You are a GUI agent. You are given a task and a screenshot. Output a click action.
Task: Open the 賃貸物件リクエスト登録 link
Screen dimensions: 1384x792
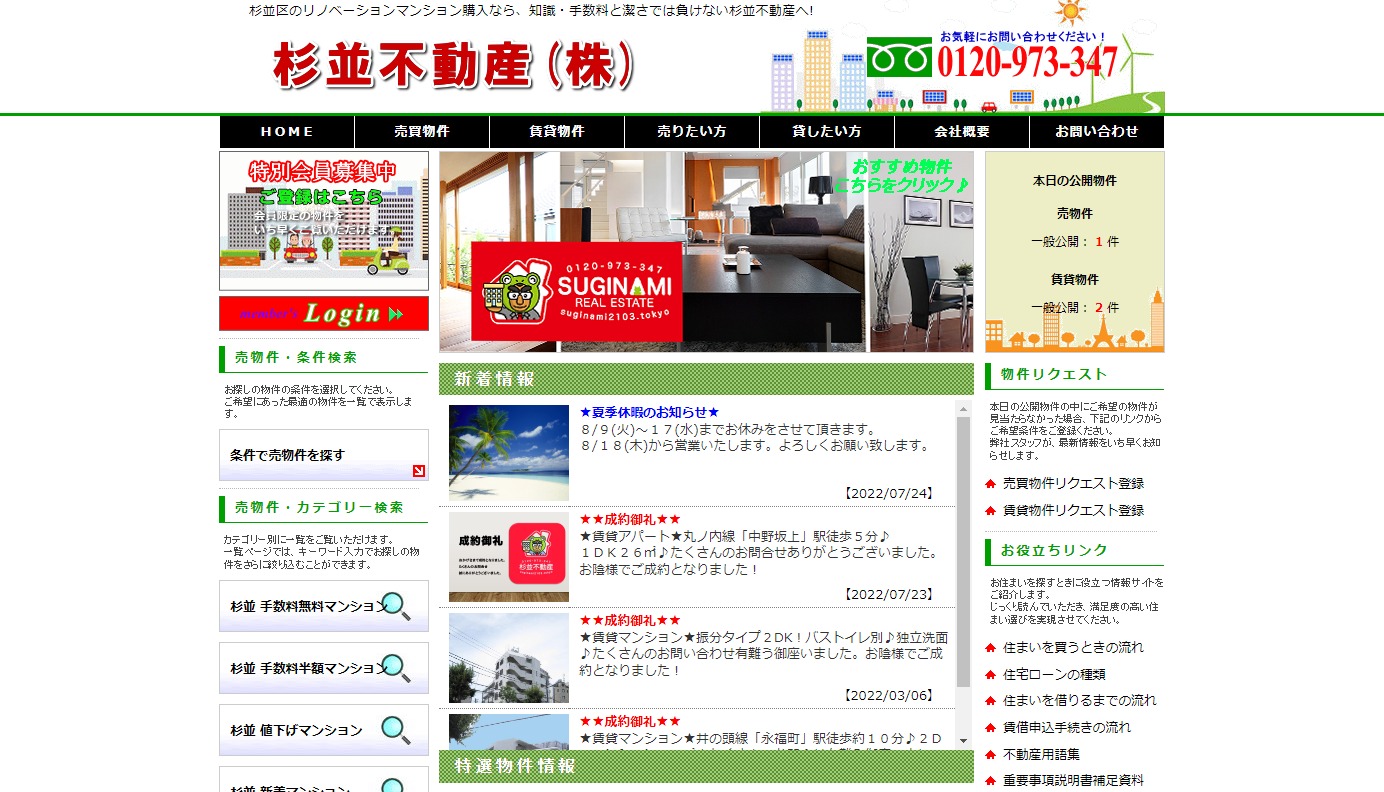[x=1073, y=510]
